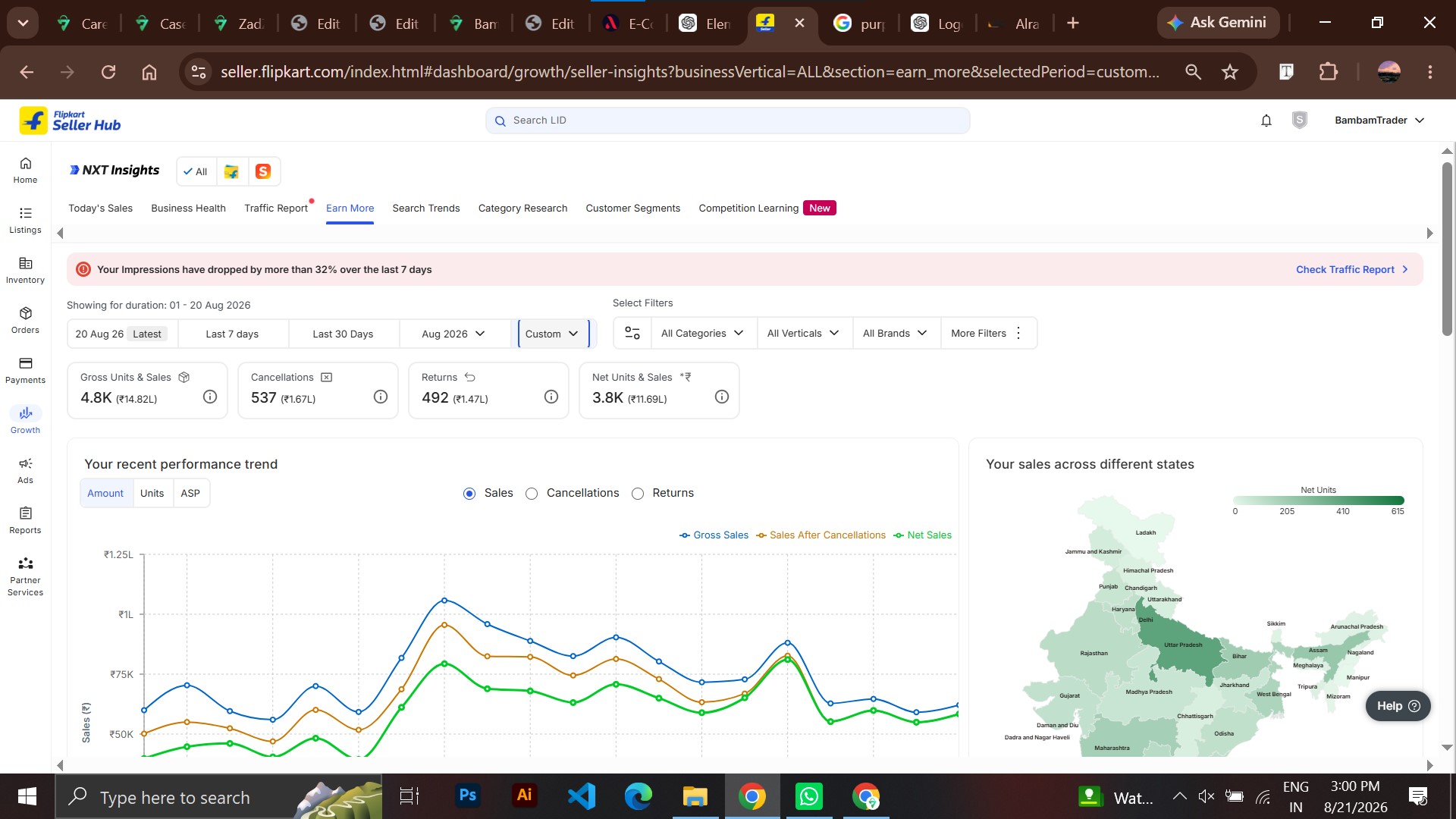Image resolution: width=1456 pixels, height=819 pixels.
Task: Open info for Returns card
Action: tap(551, 397)
